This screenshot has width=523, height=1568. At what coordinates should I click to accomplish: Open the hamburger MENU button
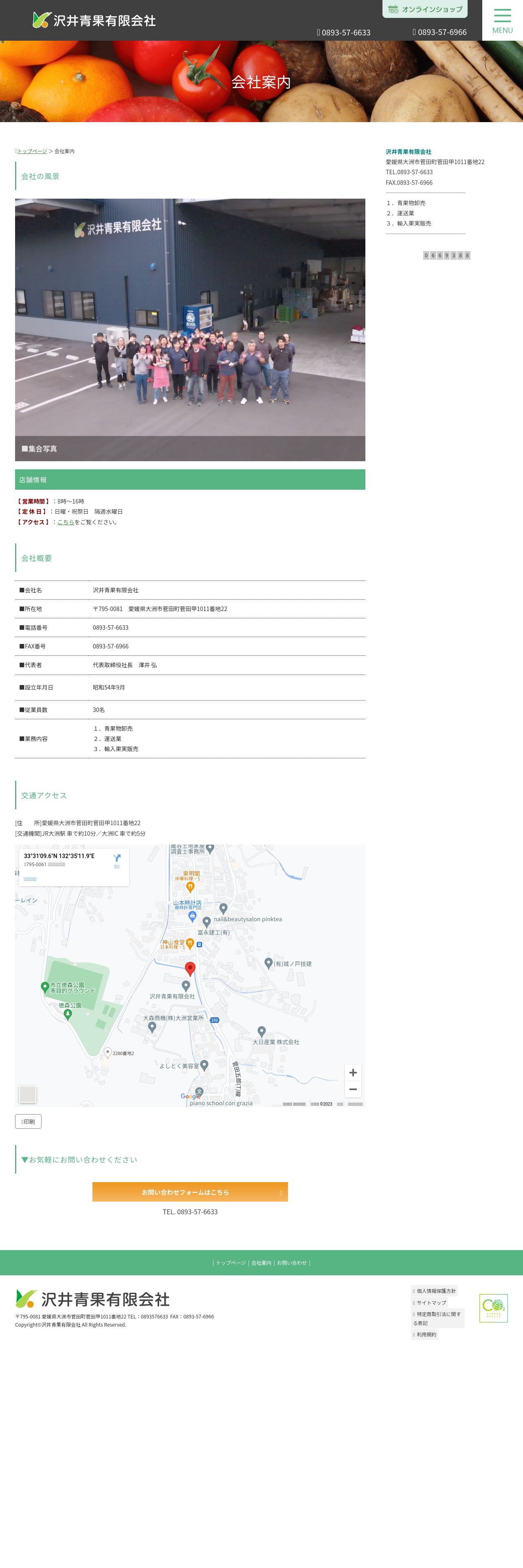(x=502, y=21)
